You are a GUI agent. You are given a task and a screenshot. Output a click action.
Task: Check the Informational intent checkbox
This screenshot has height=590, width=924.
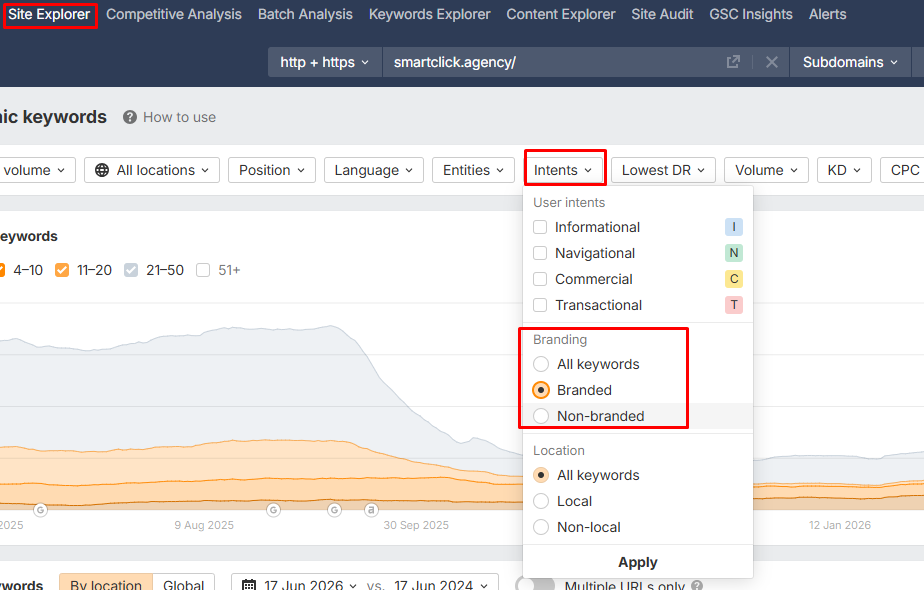(x=540, y=227)
